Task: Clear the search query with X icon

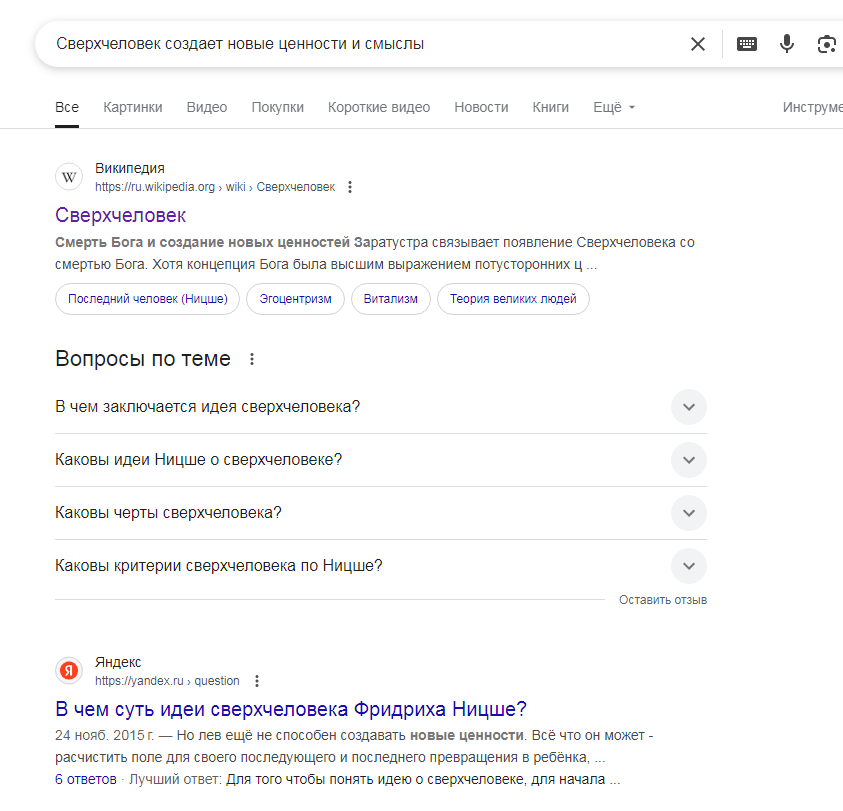Action: (x=697, y=44)
